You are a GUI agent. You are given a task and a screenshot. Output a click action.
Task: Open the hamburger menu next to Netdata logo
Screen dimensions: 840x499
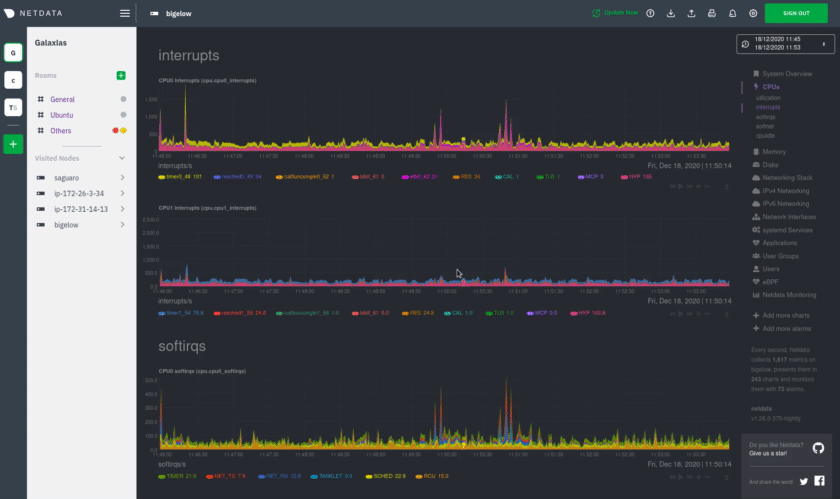[124, 13]
